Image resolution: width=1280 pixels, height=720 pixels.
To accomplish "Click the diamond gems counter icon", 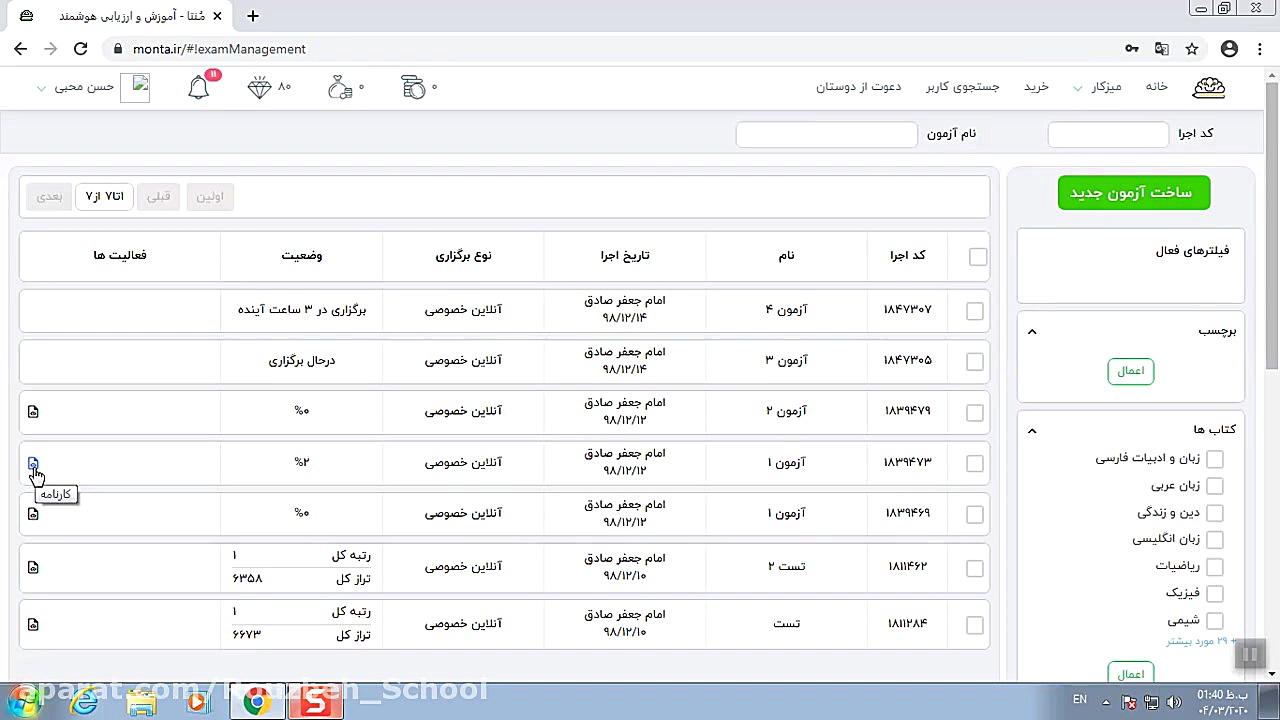I will (258, 86).
